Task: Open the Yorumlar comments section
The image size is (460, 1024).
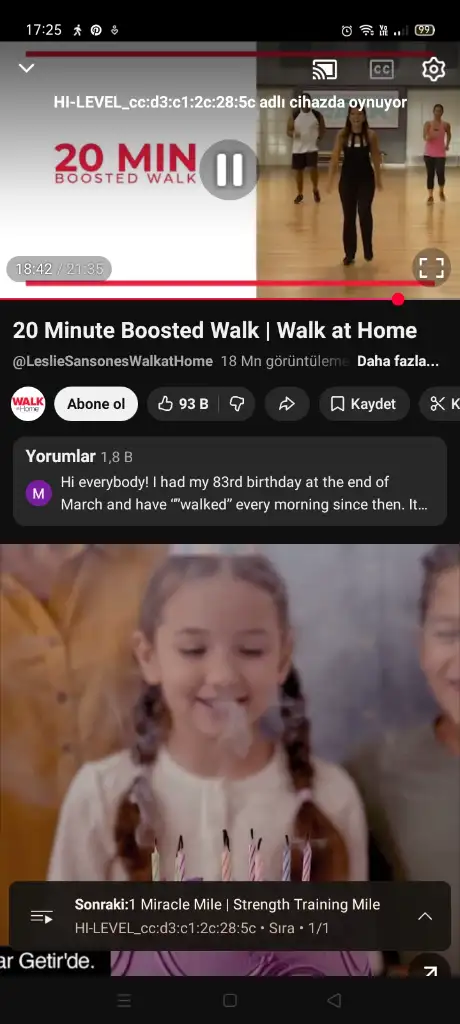Action: [230, 481]
